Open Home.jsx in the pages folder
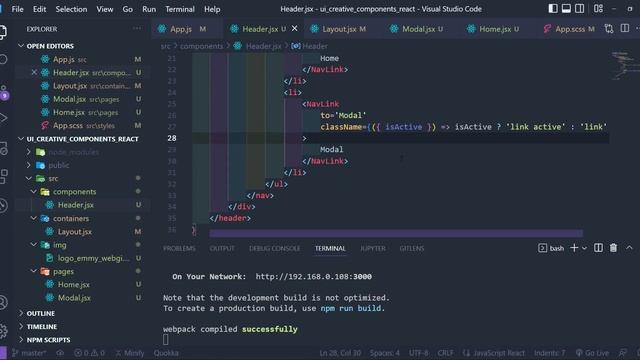Viewport: 640px width, 360px height. coord(73,284)
